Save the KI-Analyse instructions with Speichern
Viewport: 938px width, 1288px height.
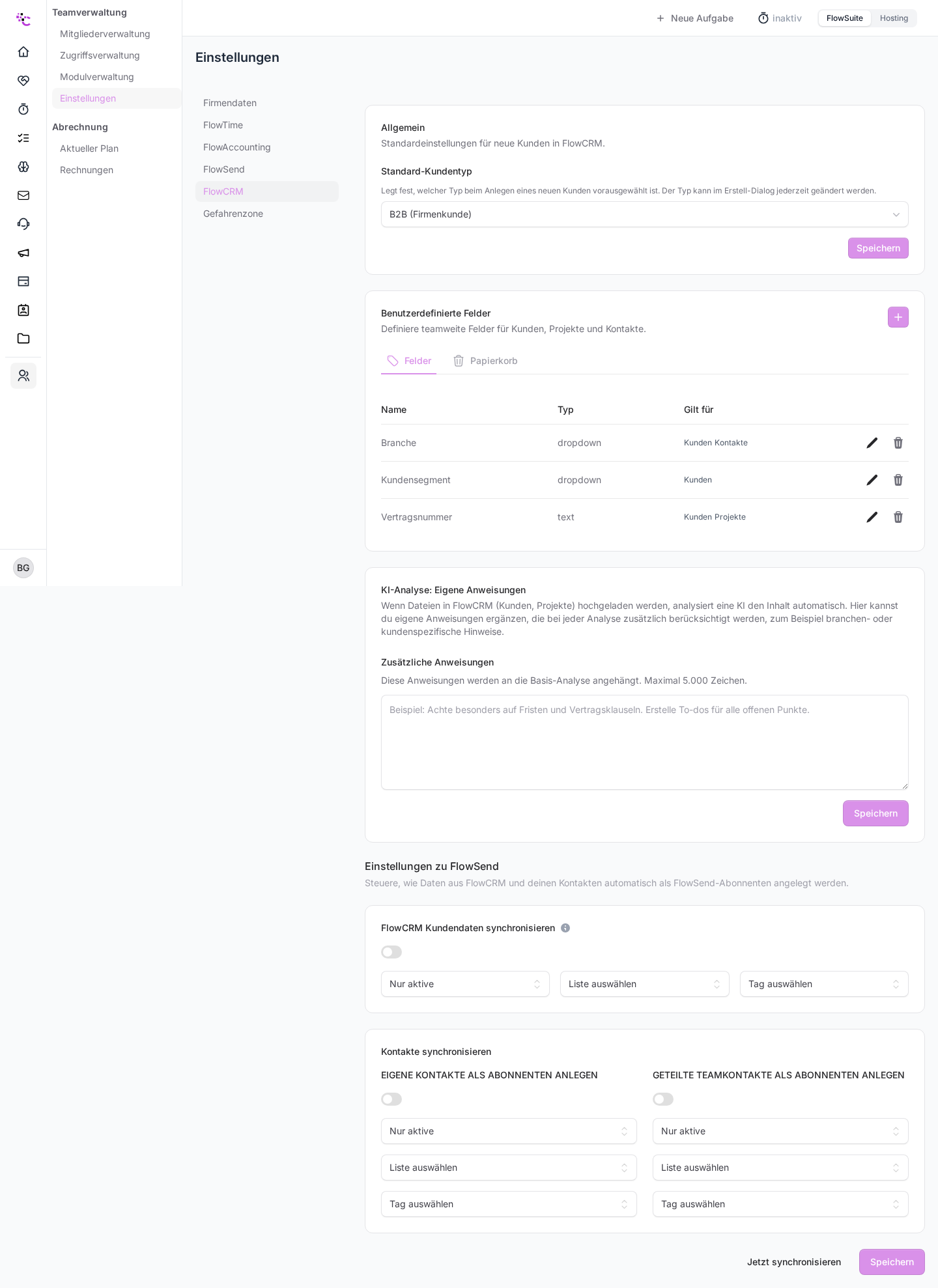point(875,813)
